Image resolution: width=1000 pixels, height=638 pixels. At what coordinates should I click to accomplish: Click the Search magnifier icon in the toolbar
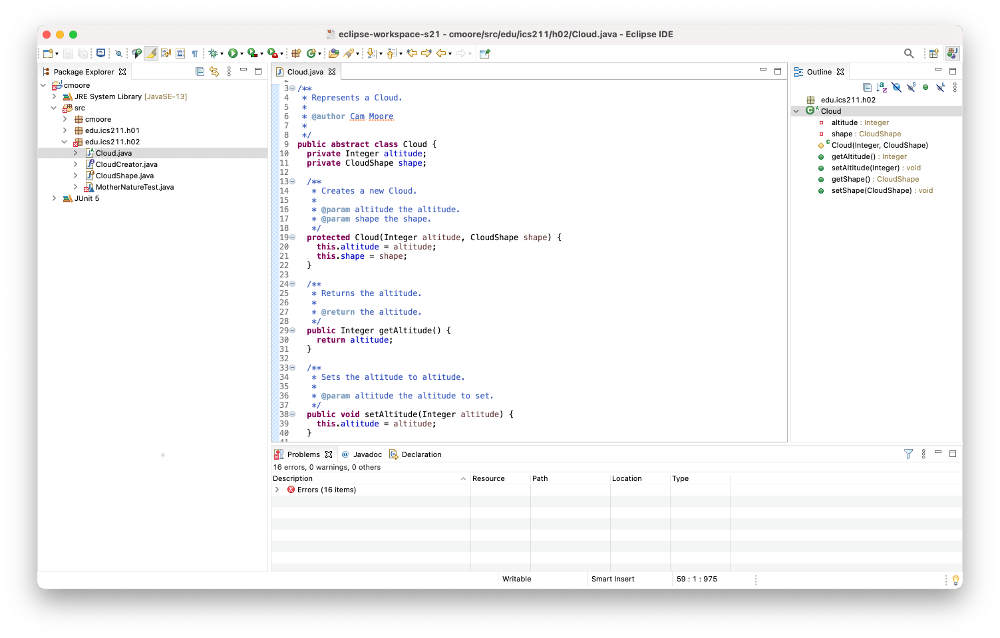click(x=909, y=53)
